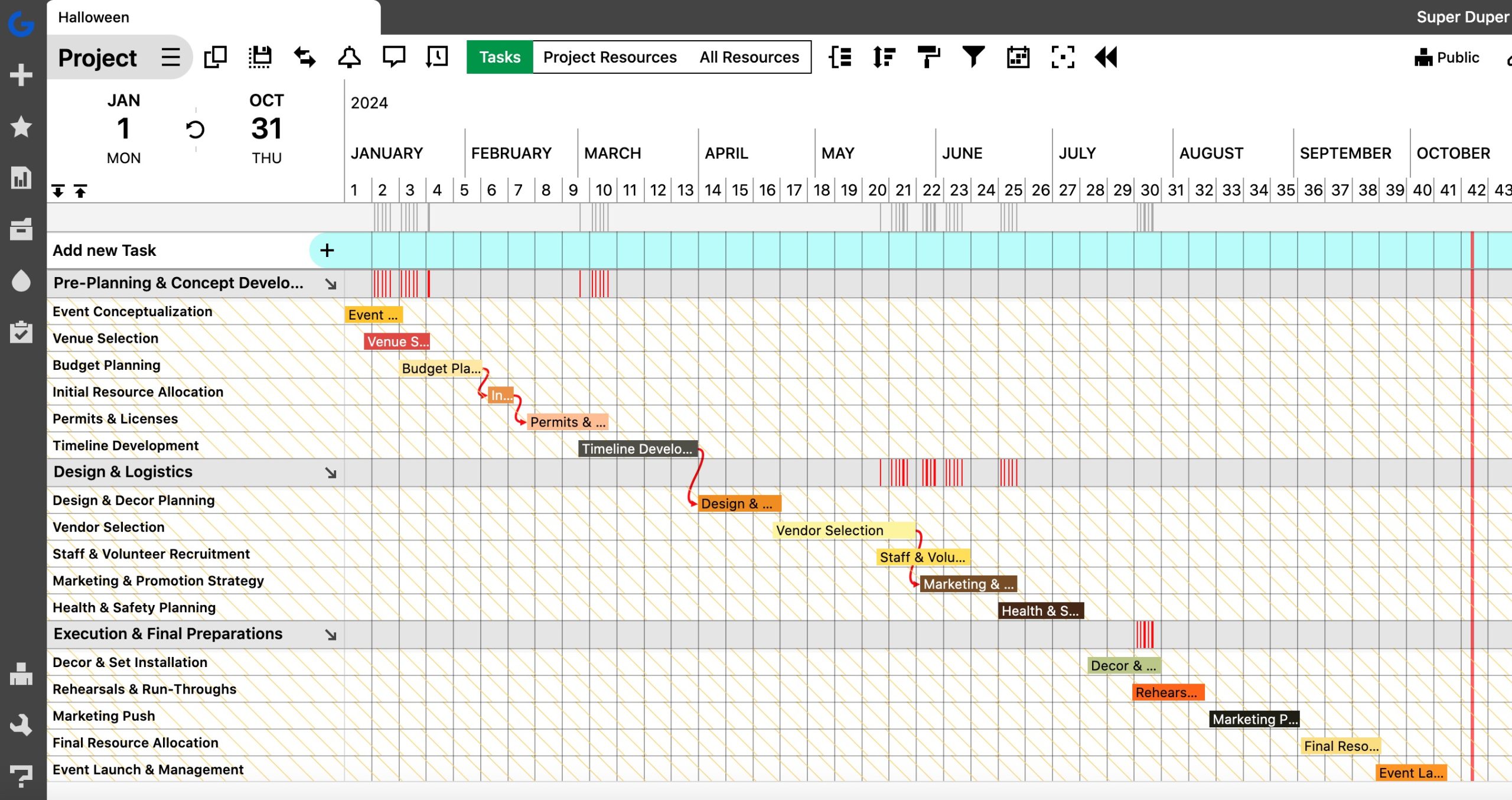The width and height of the screenshot is (1512, 800).
Task: Click the Final Reso... Gantt bar
Action: pyautogui.click(x=1341, y=746)
